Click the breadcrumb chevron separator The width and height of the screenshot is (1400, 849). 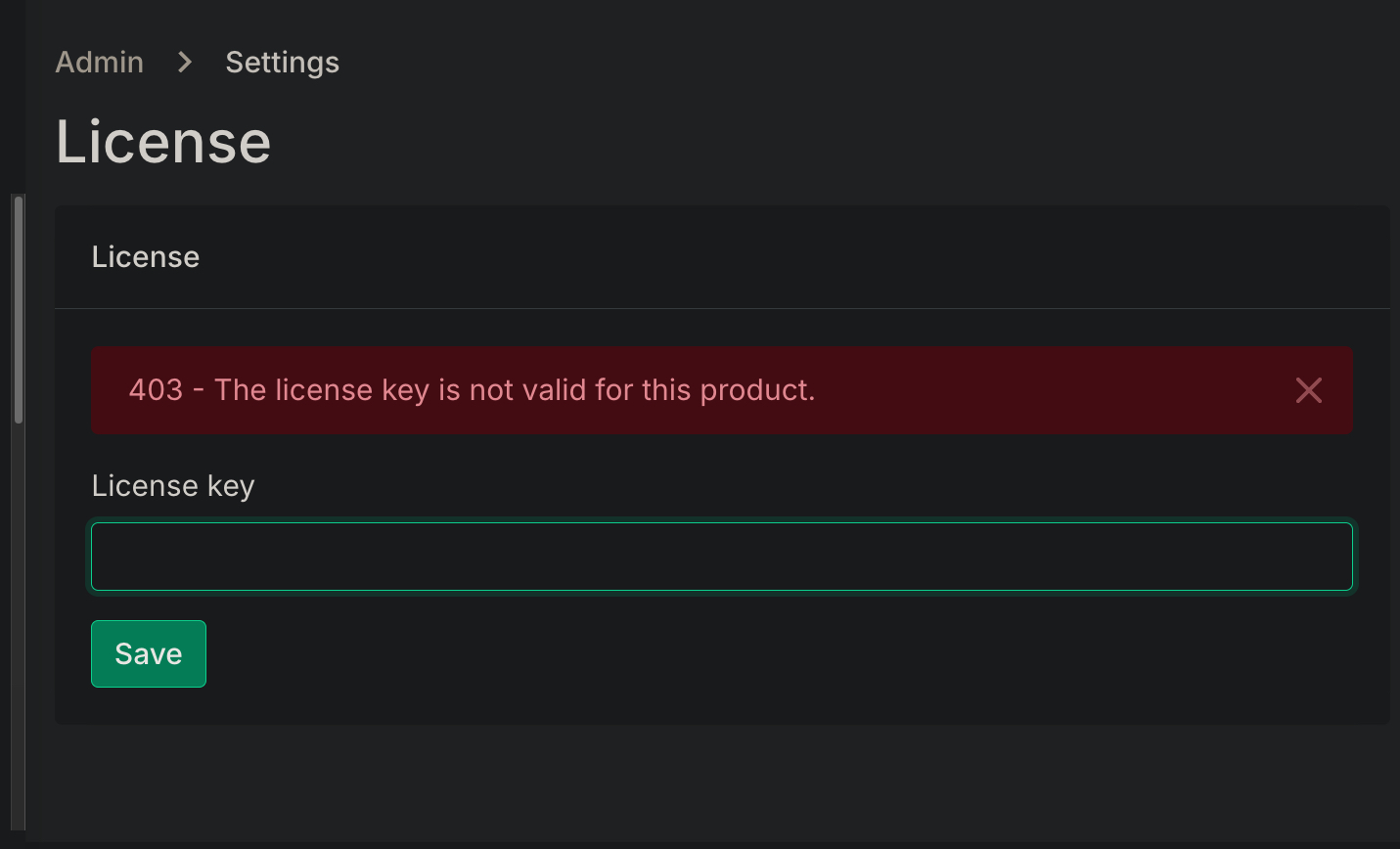[x=185, y=63]
